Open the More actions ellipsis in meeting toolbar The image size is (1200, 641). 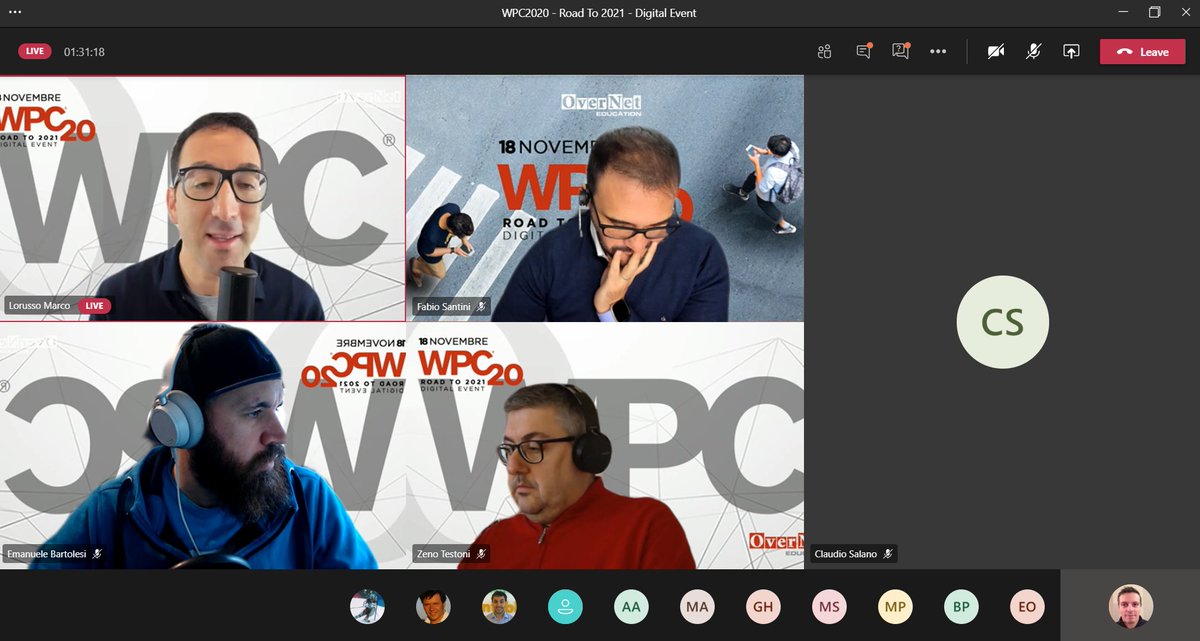[x=938, y=52]
